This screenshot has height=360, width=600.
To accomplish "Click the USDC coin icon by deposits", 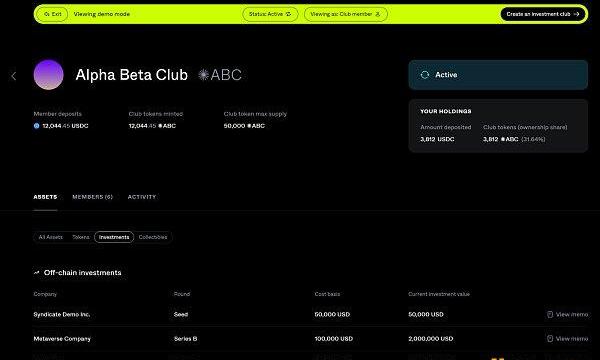I will [37, 126].
